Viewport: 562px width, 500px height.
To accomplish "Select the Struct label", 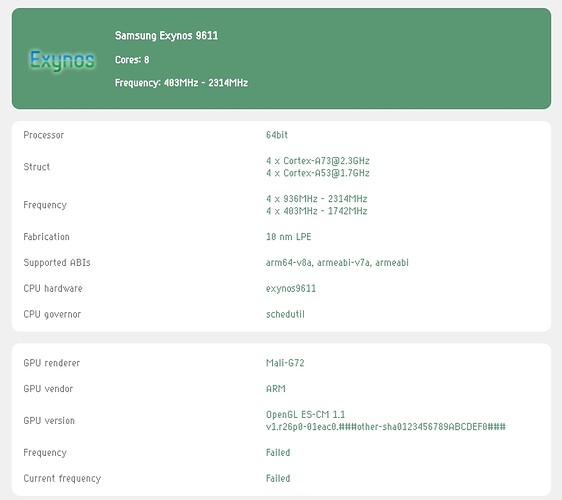I will [x=37, y=167].
